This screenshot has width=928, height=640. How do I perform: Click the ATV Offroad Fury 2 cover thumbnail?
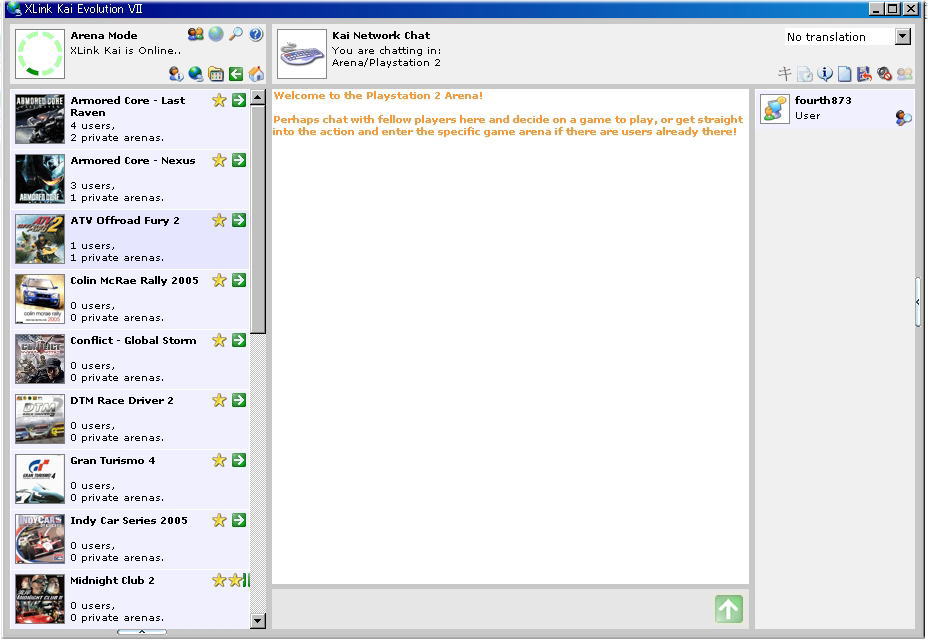40,239
